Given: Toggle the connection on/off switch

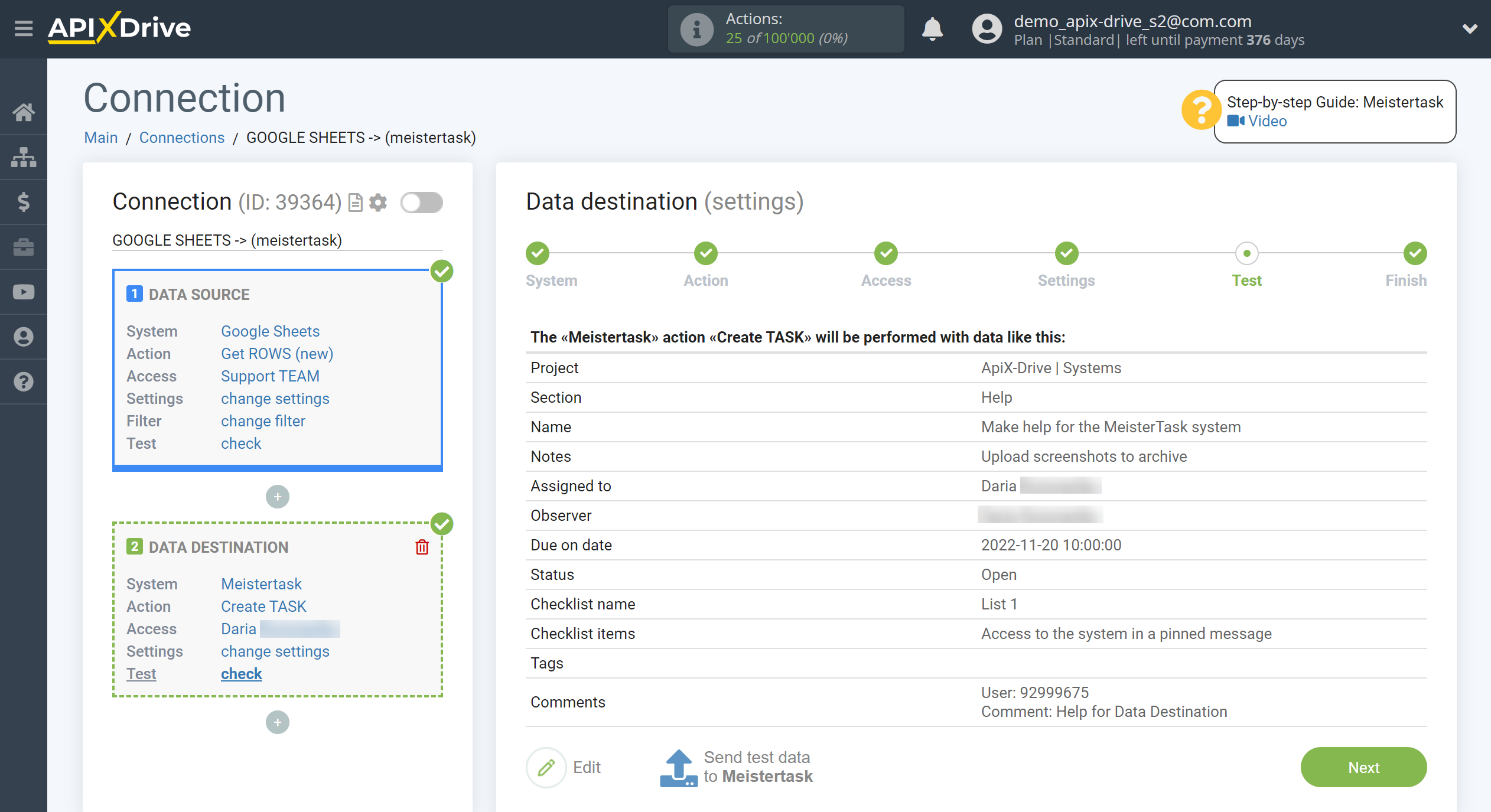Looking at the screenshot, I should click(421, 203).
